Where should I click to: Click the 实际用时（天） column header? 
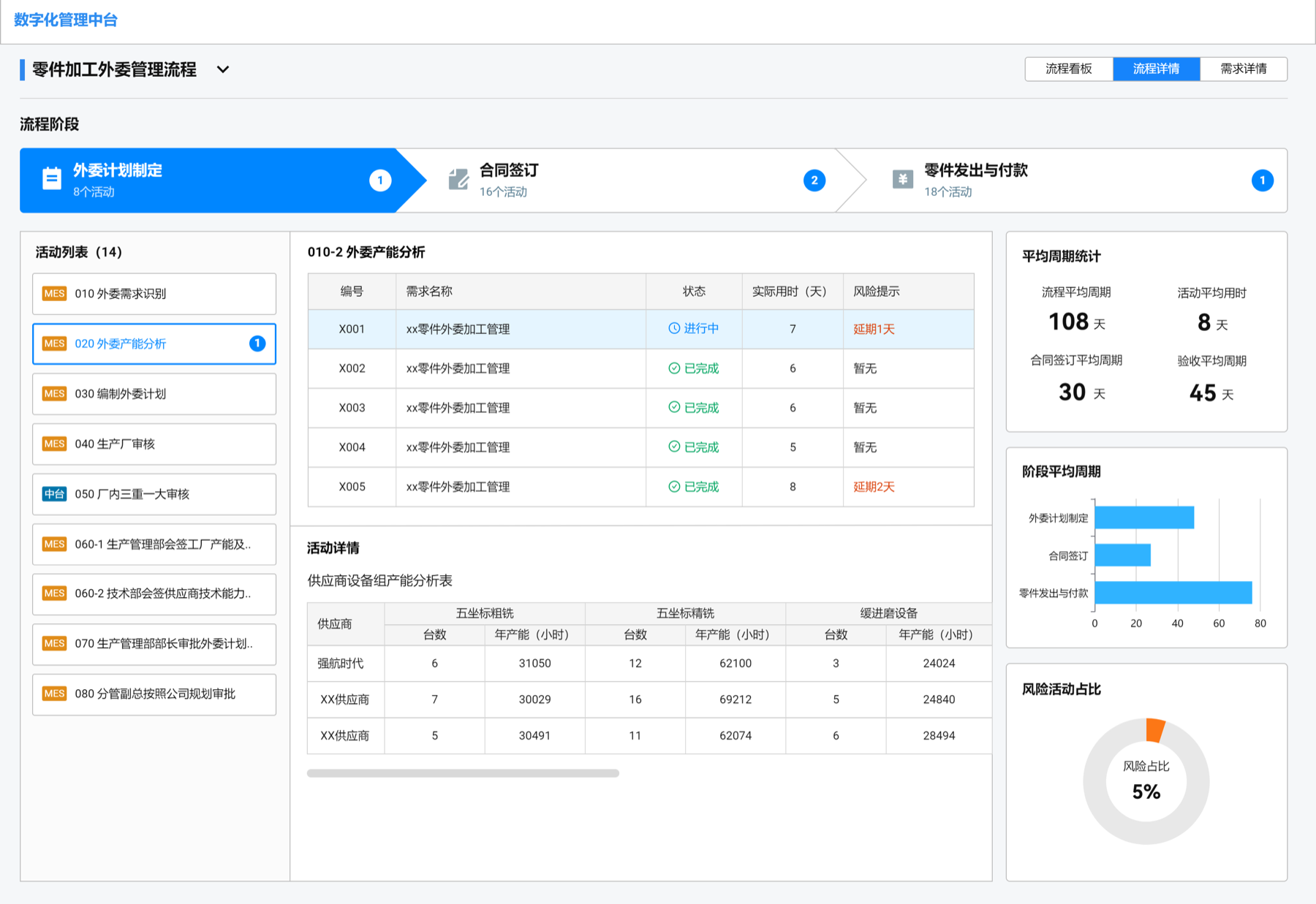pos(793,292)
